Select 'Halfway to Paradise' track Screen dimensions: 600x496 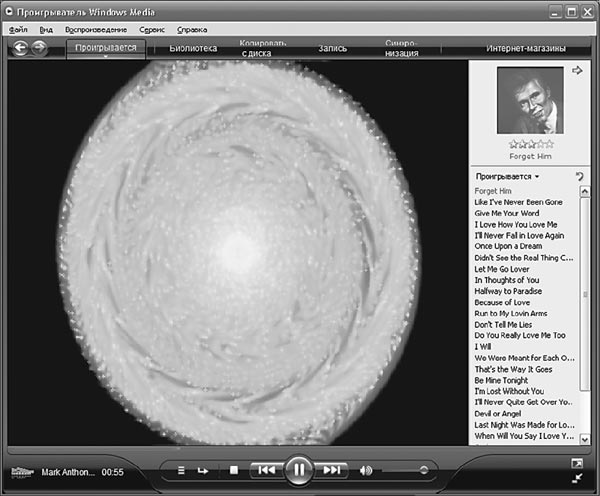(x=508, y=291)
